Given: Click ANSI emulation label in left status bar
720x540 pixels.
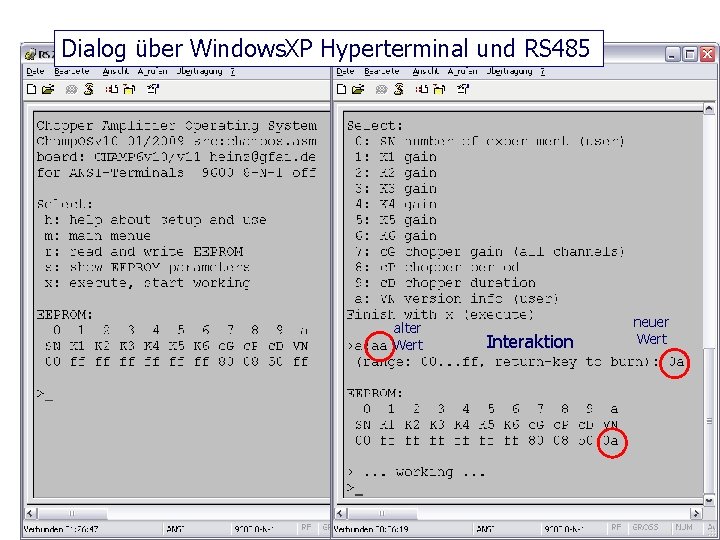Looking at the screenshot, I should tap(175, 529).
